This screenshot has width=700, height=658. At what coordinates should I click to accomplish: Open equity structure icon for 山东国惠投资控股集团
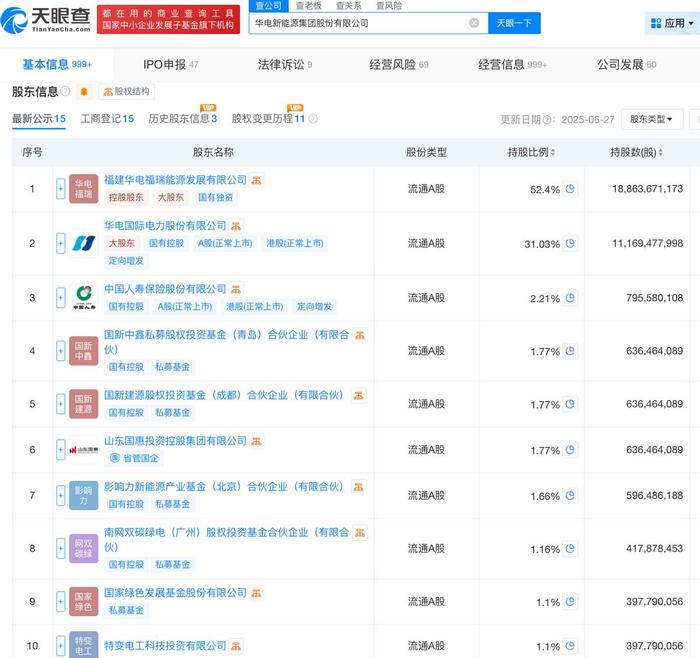pos(256,441)
